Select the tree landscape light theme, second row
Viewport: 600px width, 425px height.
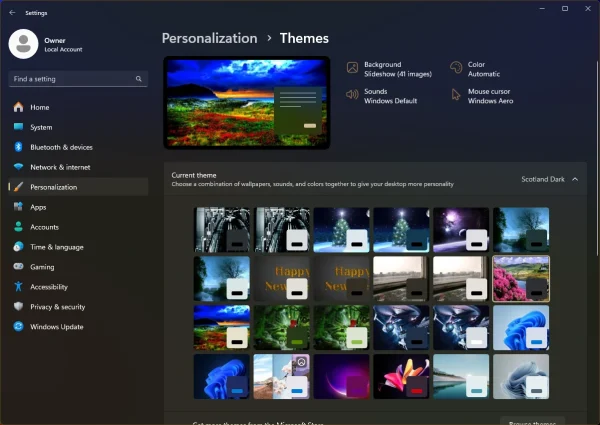[222, 279]
